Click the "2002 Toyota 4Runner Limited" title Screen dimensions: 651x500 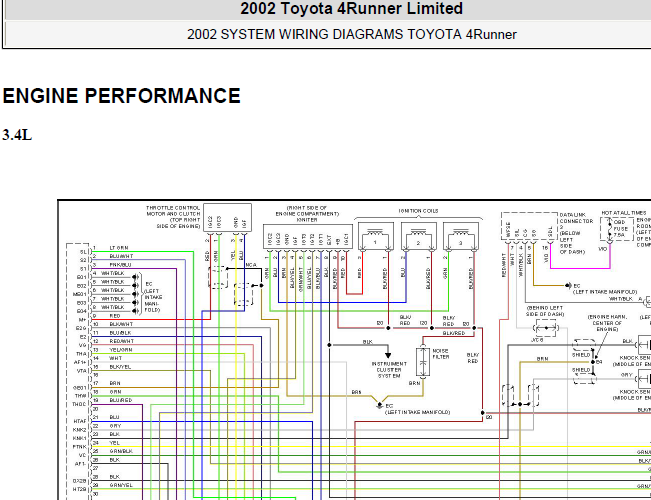351,8
